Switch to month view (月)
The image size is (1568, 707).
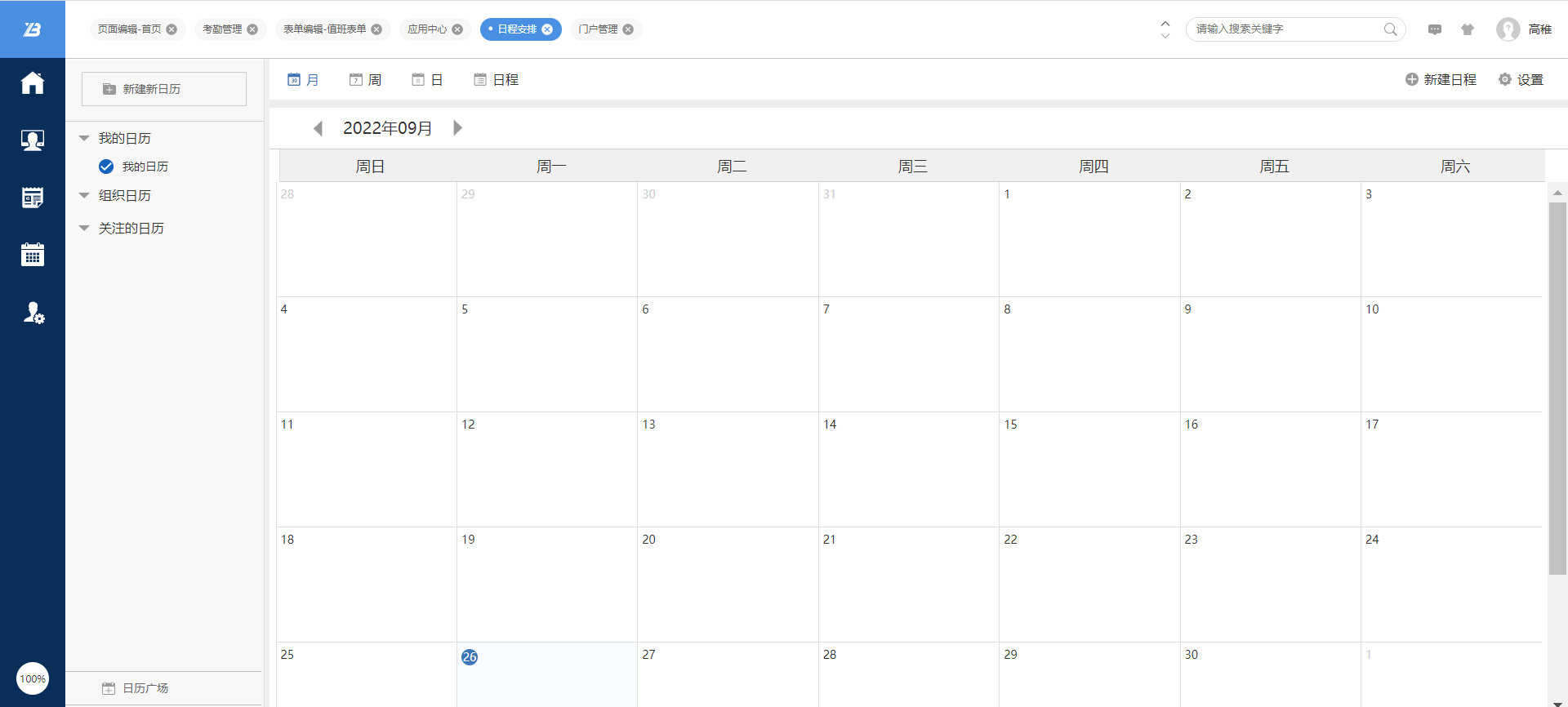303,80
